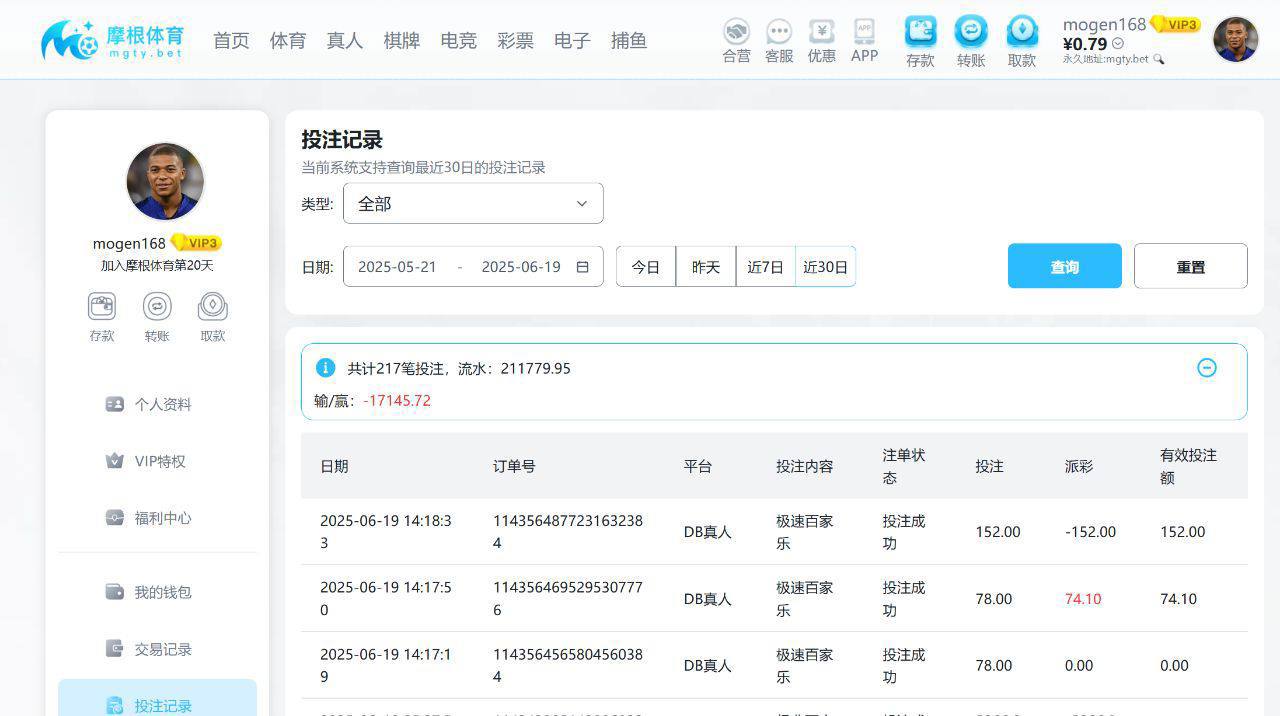
Task: Click the blue 查询 search button
Action: click(x=1064, y=266)
